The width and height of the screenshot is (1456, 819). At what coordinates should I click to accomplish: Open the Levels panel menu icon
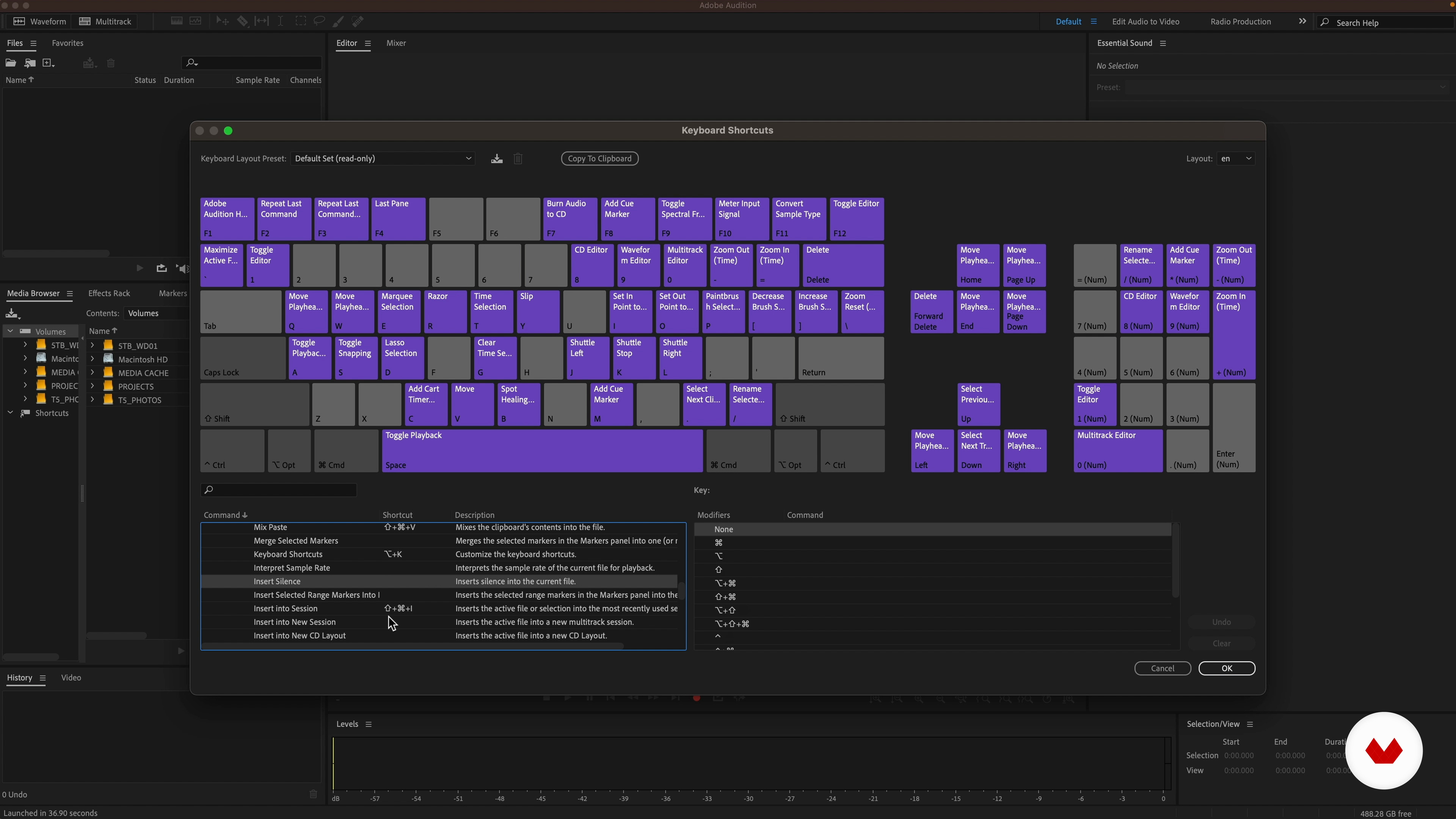369,724
